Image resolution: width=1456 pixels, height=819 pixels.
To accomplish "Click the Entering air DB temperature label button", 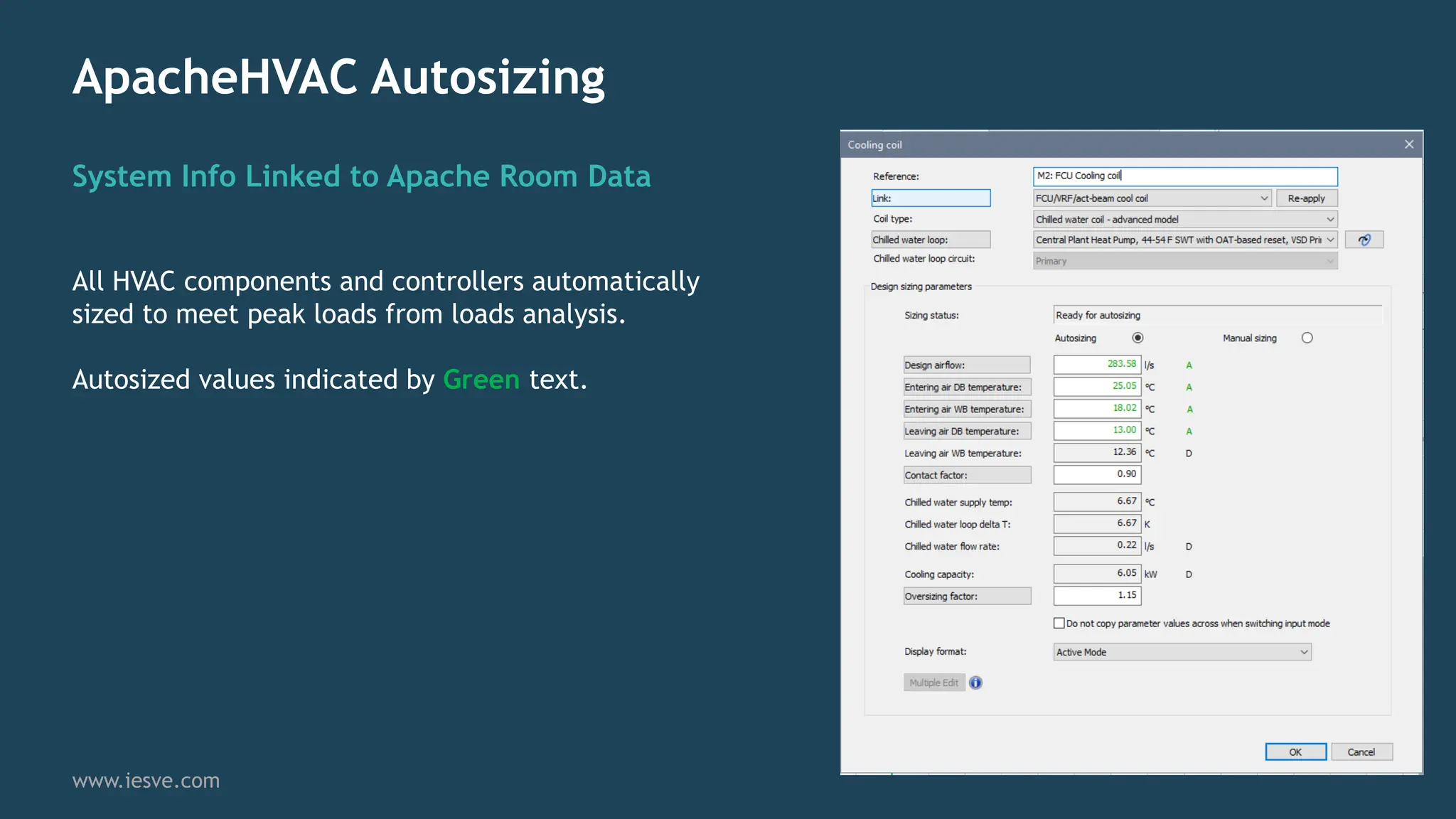I will 966,387.
